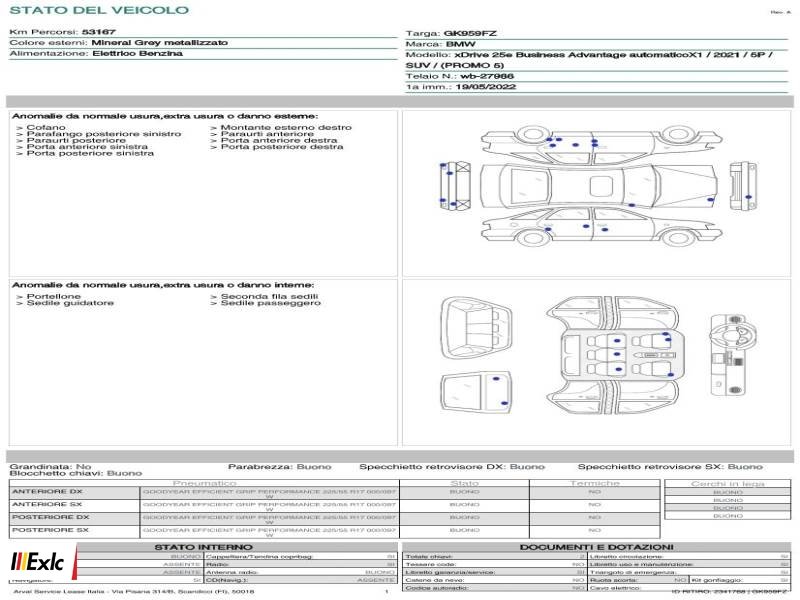800x600 pixels.
Task: Click the internal anomalies heading
Action: point(163,285)
